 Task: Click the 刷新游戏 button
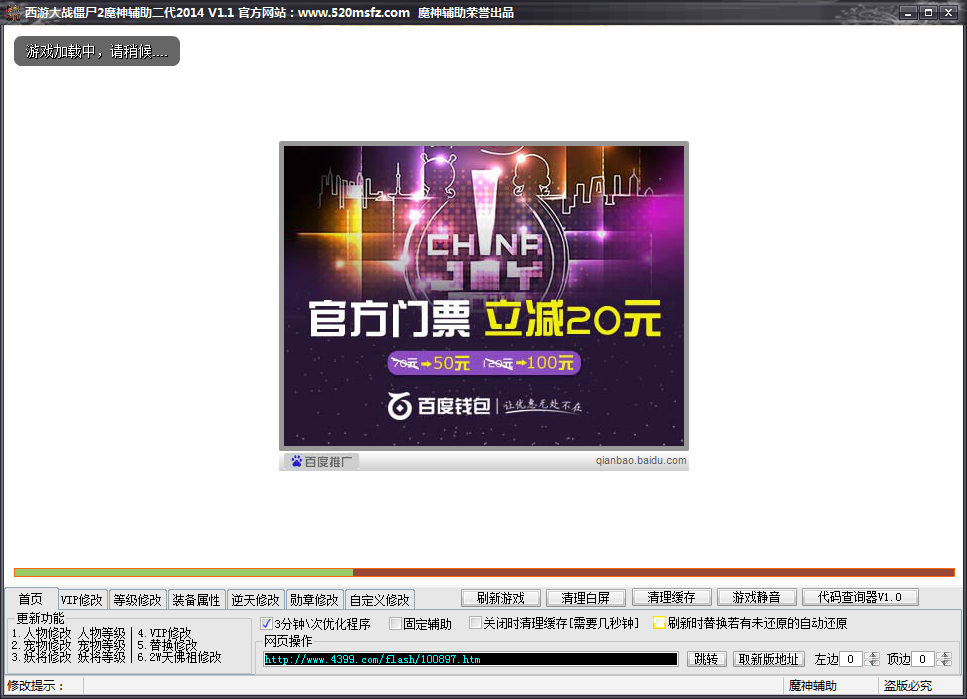point(501,598)
